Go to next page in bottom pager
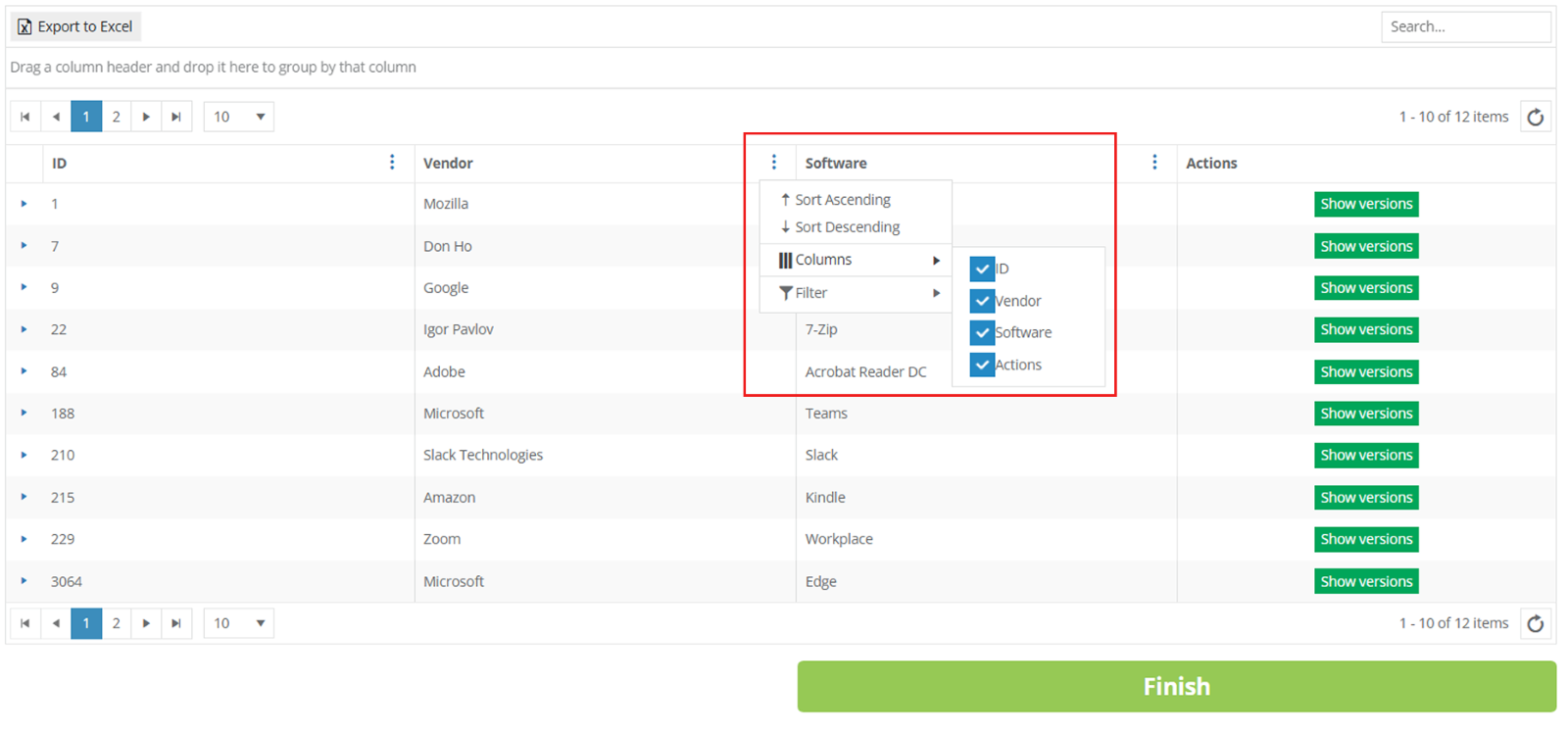The height and width of the screenshot is (733, 1568). [146, 623]
